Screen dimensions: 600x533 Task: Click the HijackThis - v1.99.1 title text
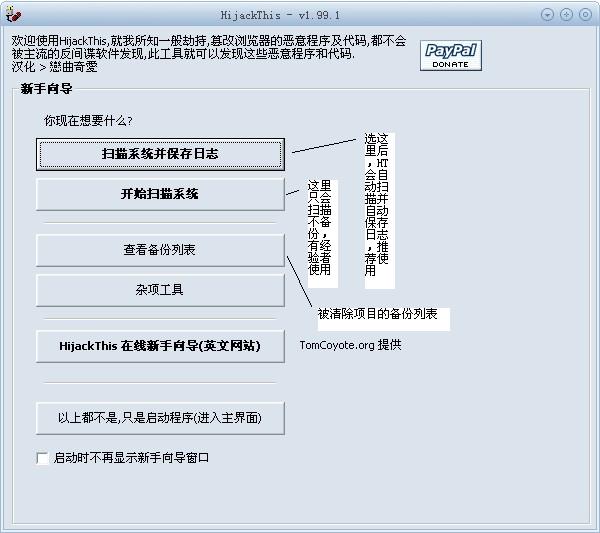[x=280, y=15]
